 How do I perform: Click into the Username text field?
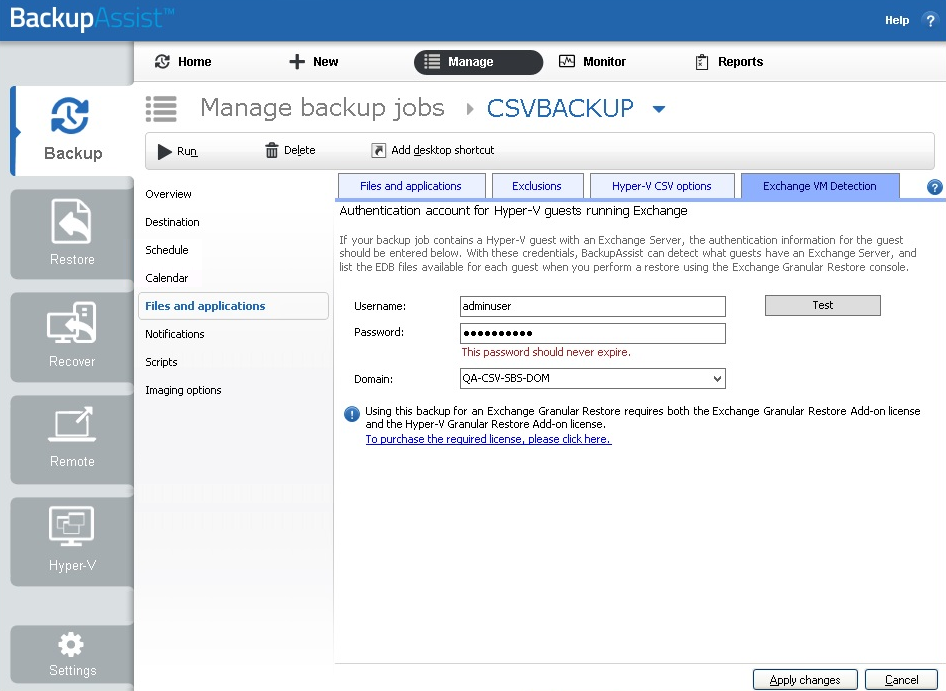point(592,306)
